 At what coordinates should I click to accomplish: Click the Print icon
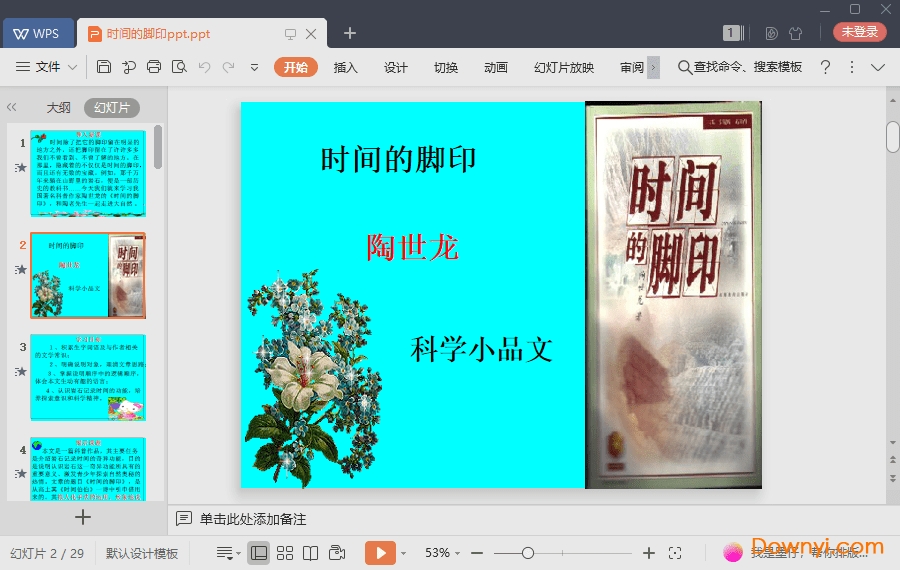coord(154,67)
